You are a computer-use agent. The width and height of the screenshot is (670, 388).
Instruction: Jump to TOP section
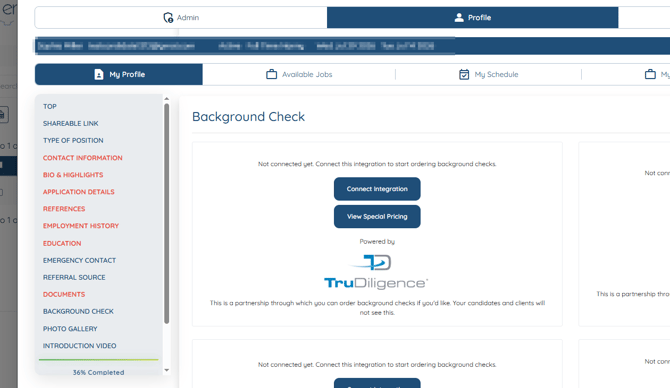coord(50,106)
